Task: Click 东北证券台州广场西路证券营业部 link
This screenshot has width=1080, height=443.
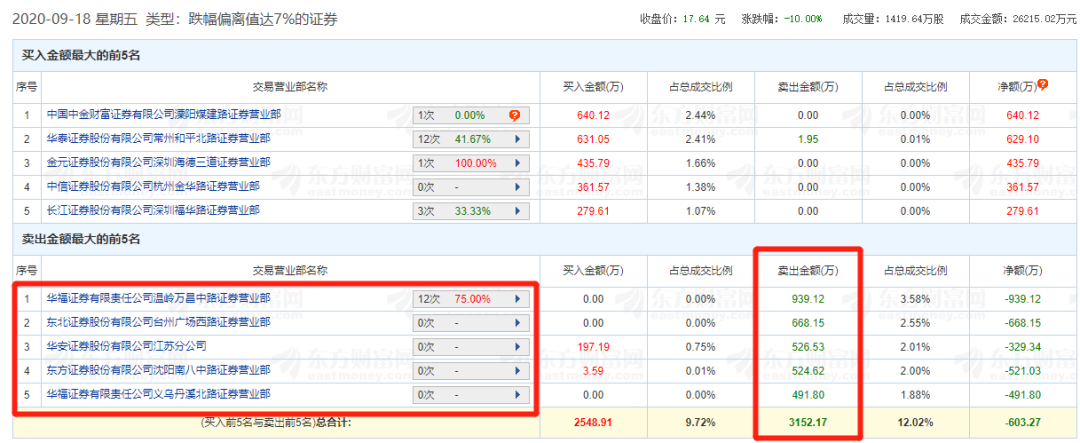Action: coord(158,322)
